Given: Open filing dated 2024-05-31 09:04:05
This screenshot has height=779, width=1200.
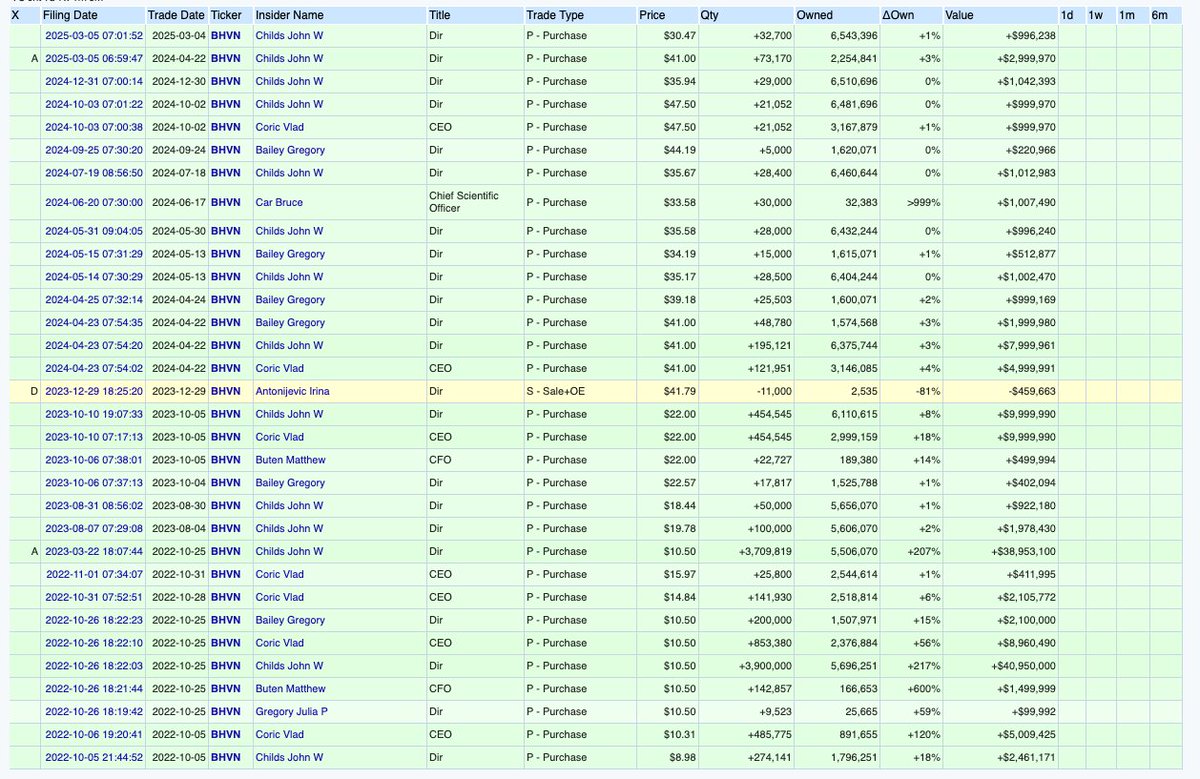Looking at the screenshot, I should pos(94,231).
